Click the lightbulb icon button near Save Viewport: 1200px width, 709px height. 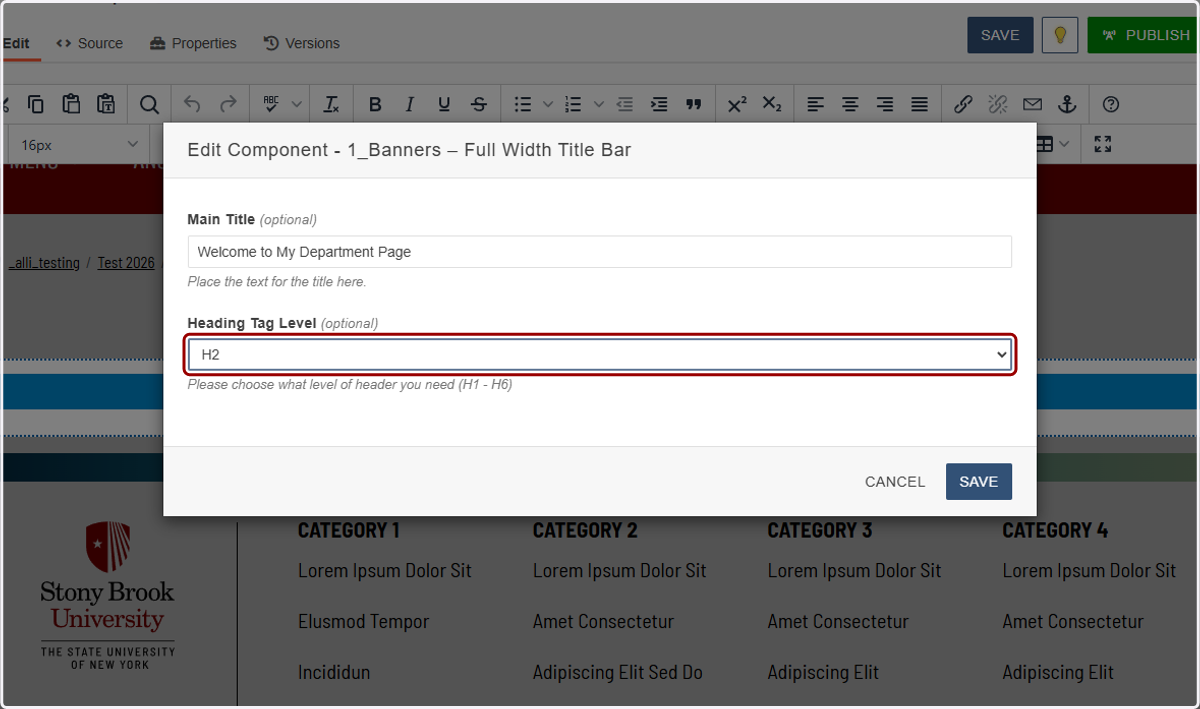tap(1060, 35)
